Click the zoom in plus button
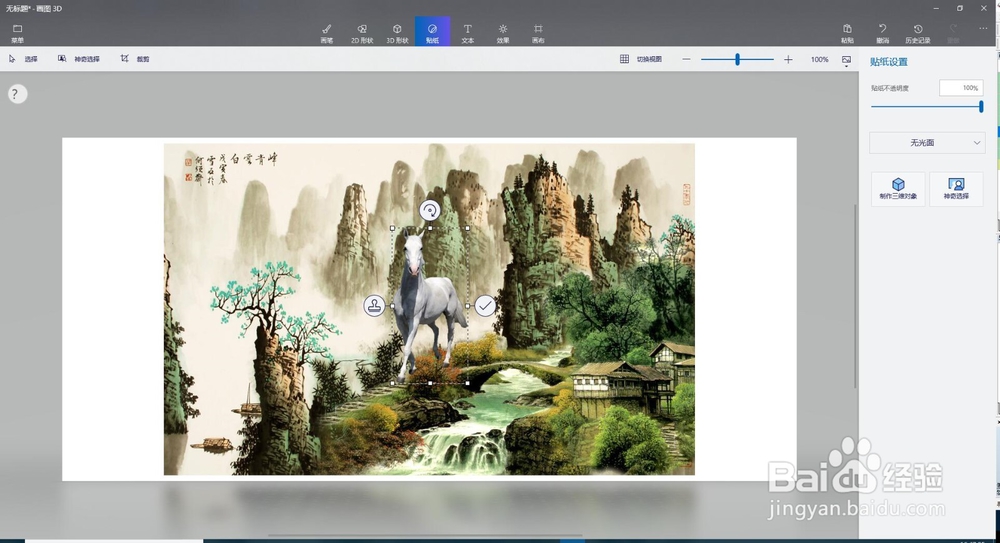 pos(788,59)
